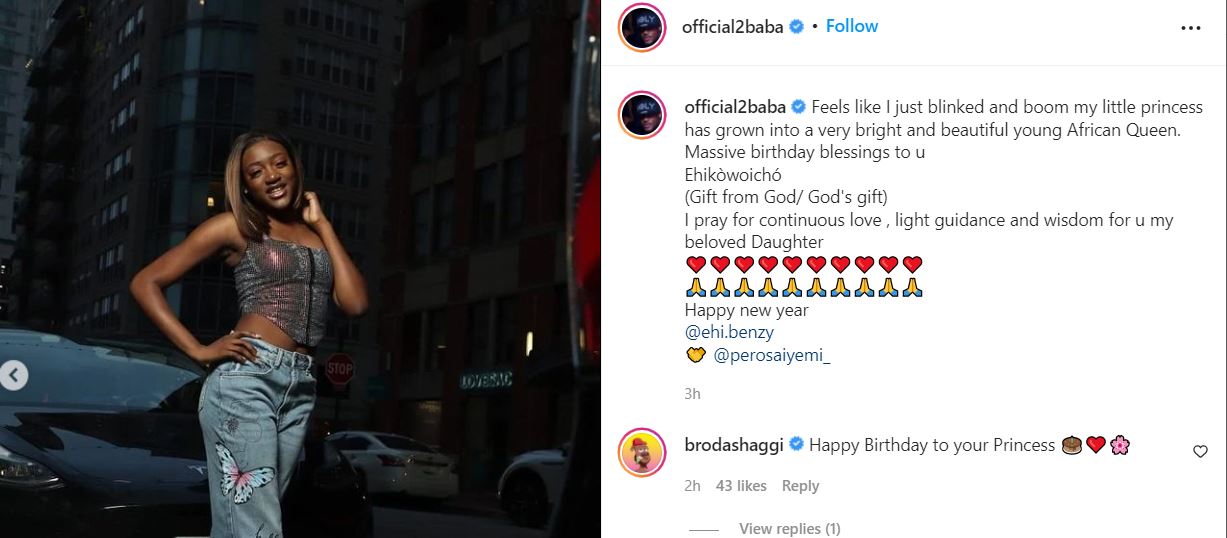Click official2baba username in the caption

[x=736, y=106]
